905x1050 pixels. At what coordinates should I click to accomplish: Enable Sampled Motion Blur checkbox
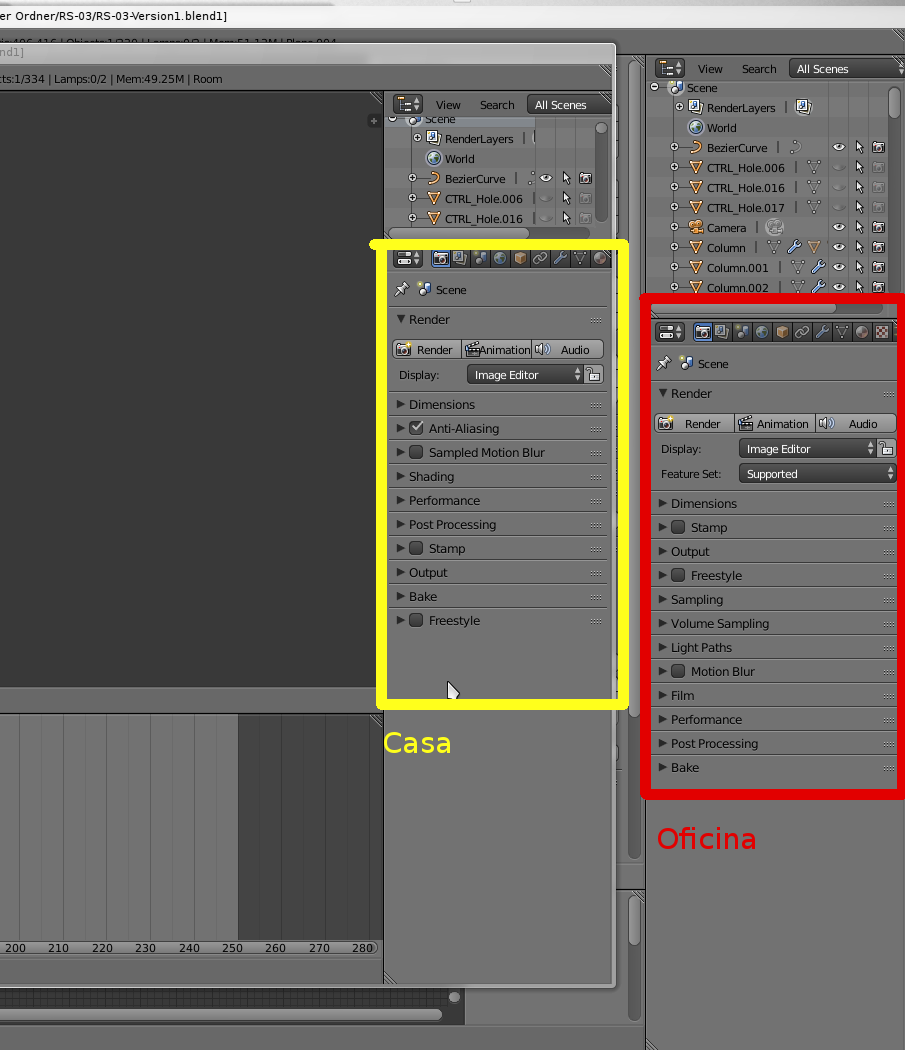coord(416,452)
